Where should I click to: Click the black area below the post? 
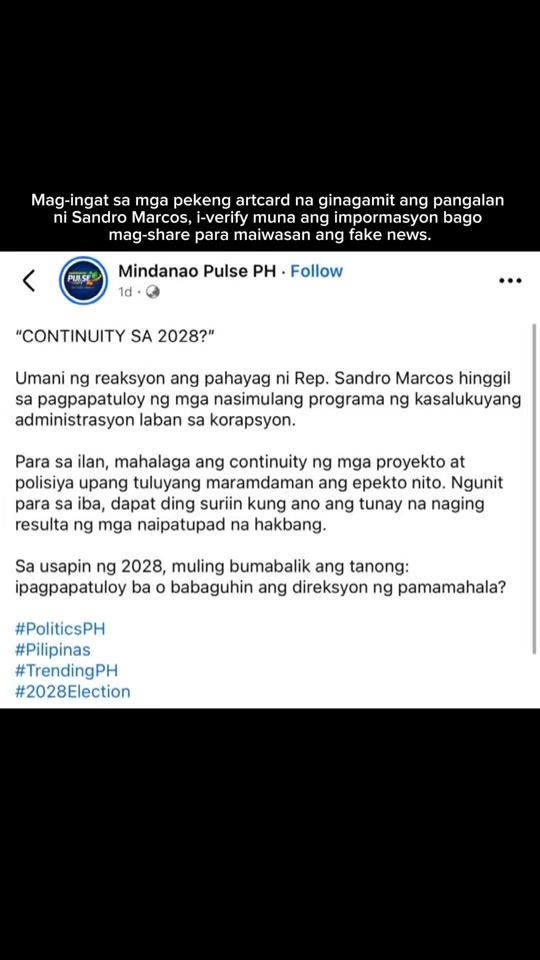[270, 834]
